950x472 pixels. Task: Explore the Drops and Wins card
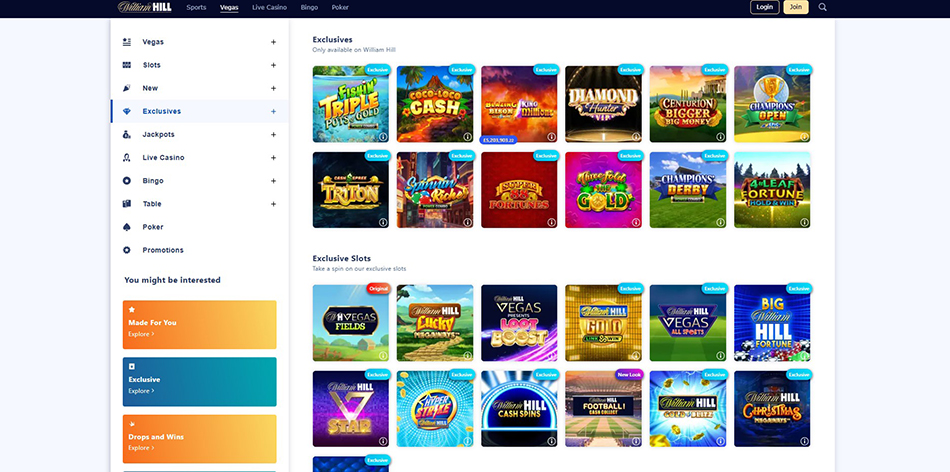(199, 439)
